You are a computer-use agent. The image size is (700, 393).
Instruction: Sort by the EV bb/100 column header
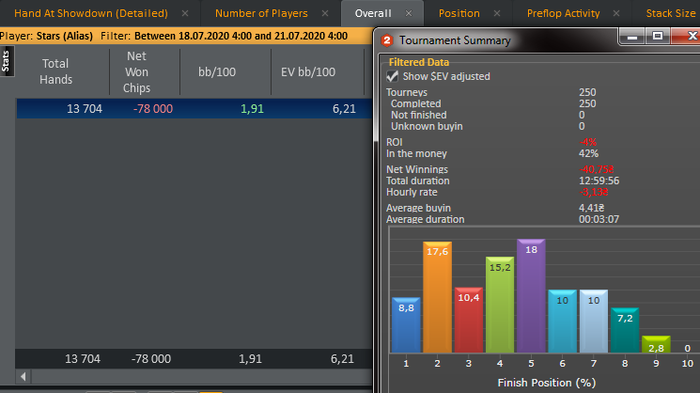(x=308, y=71)
